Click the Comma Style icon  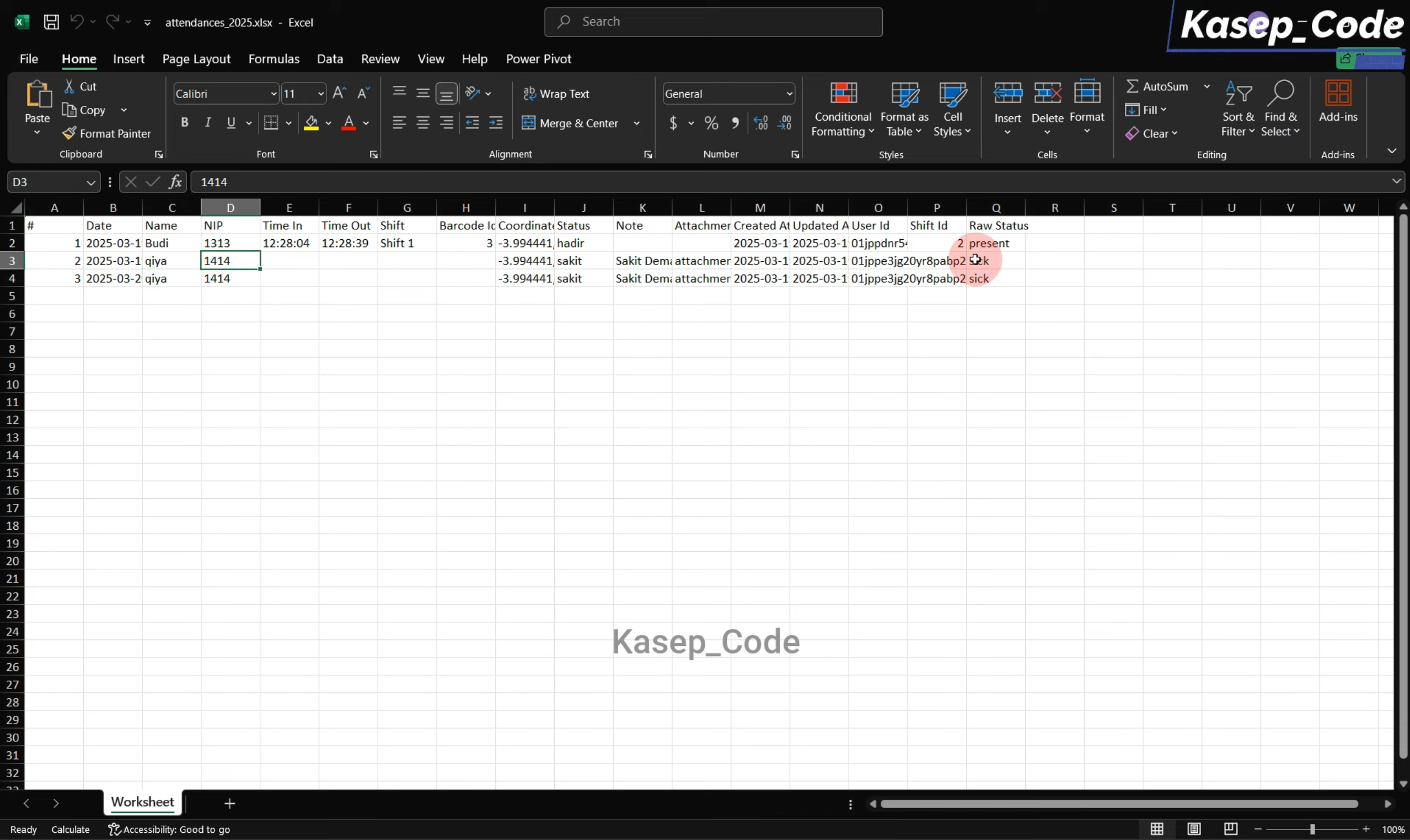click(x=735, y=123)
